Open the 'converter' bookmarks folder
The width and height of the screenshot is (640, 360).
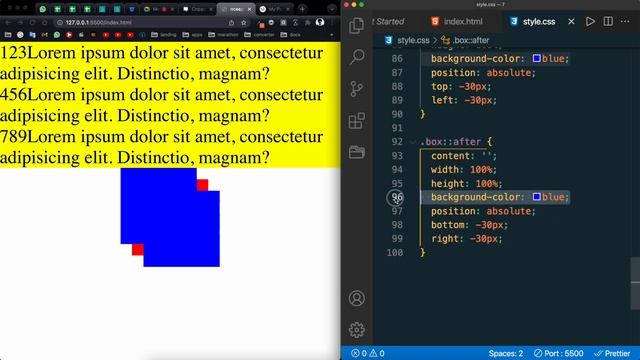260,35
